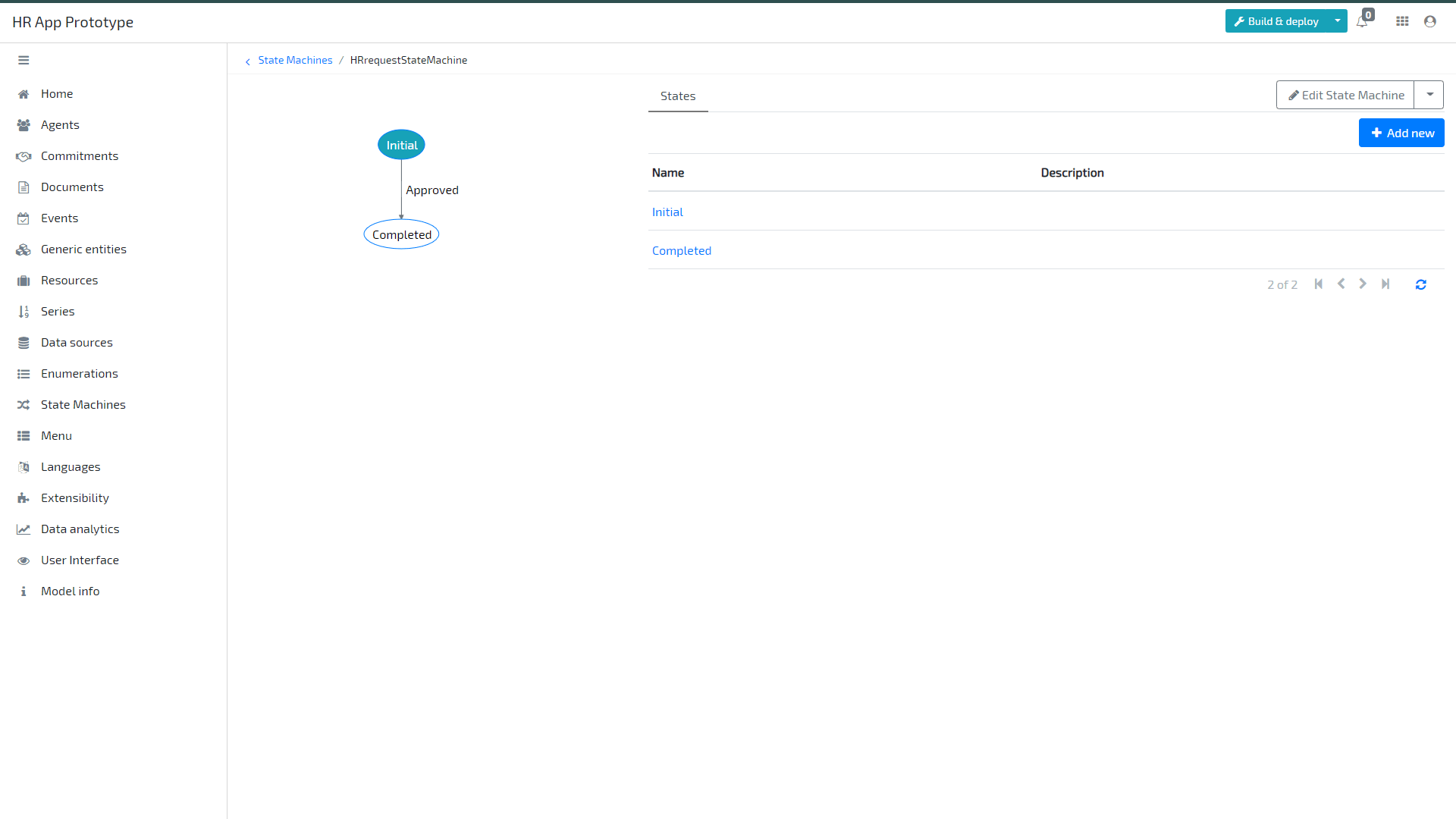Click the Enumerations list icon

coord(24,374)
